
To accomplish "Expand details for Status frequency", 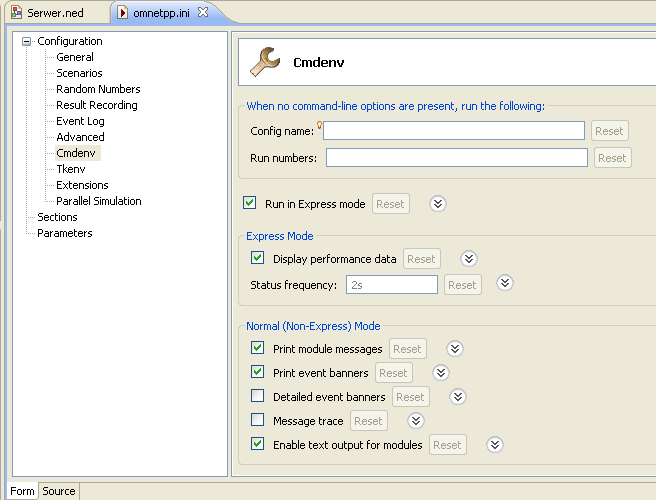I will tap(505, 283).
